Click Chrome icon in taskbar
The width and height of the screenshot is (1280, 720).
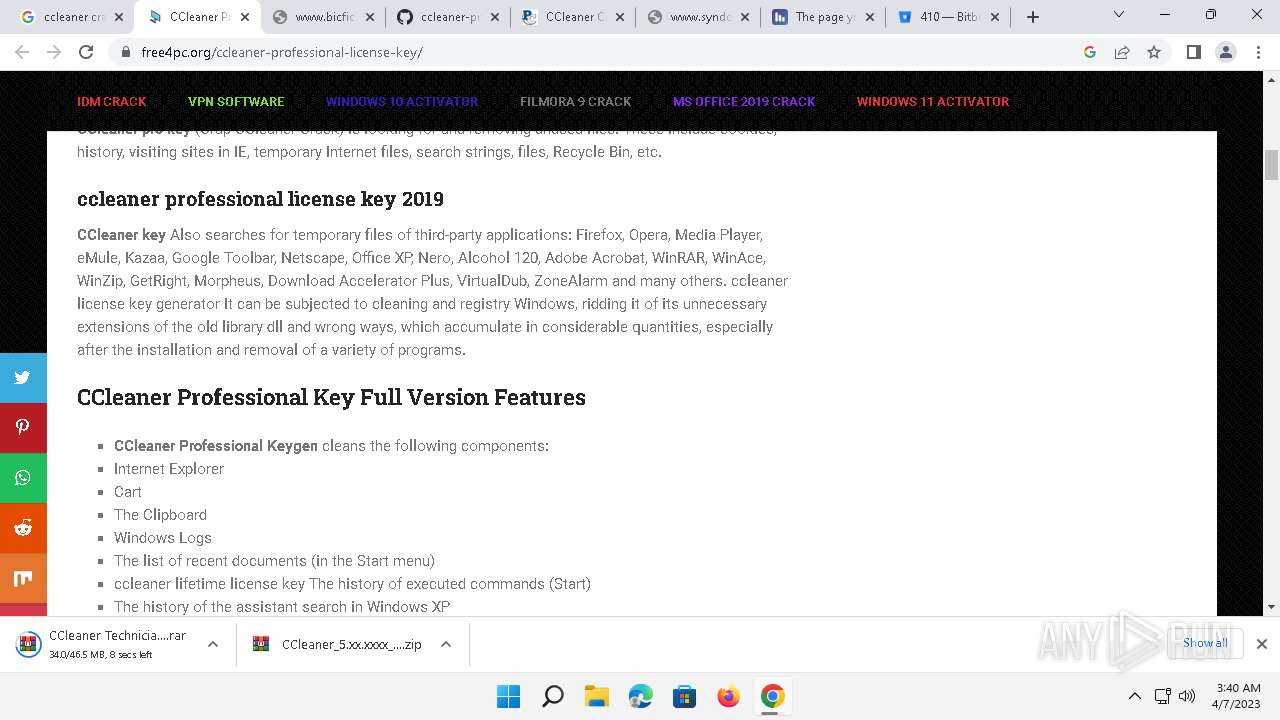coord(772,696)
